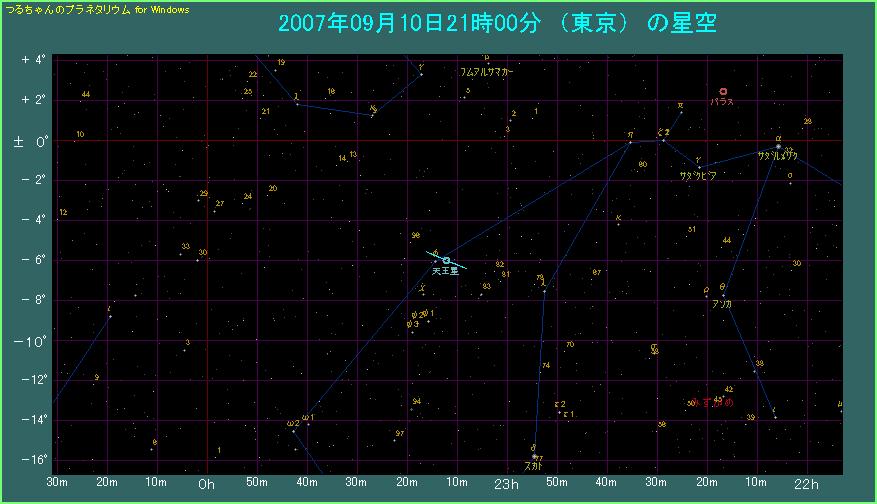Click the -16° declination axis label

33,460
